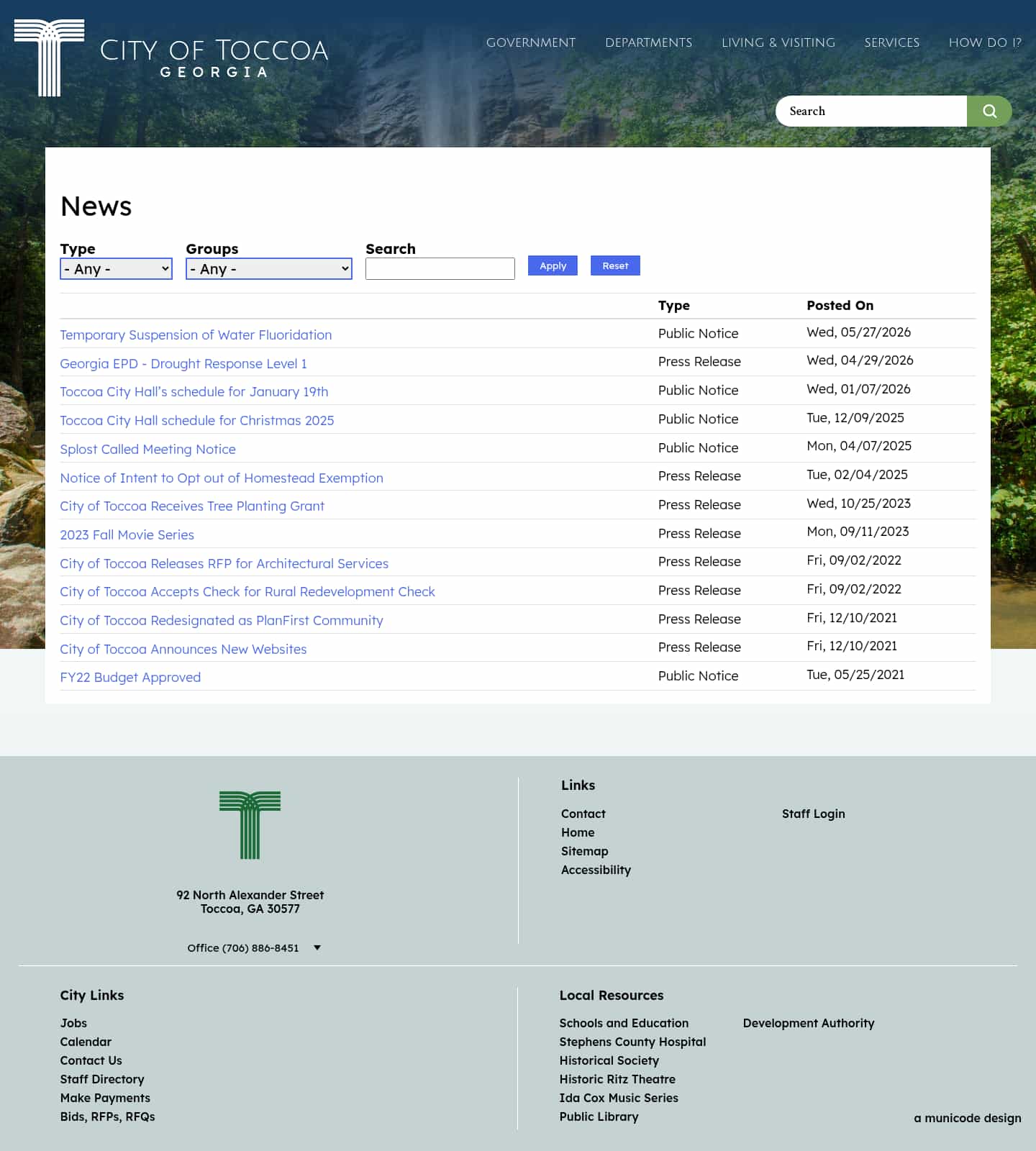Viewport: 1036px width, 1151px height.
Task: Click the municode design credit link
Action: 968,1118
